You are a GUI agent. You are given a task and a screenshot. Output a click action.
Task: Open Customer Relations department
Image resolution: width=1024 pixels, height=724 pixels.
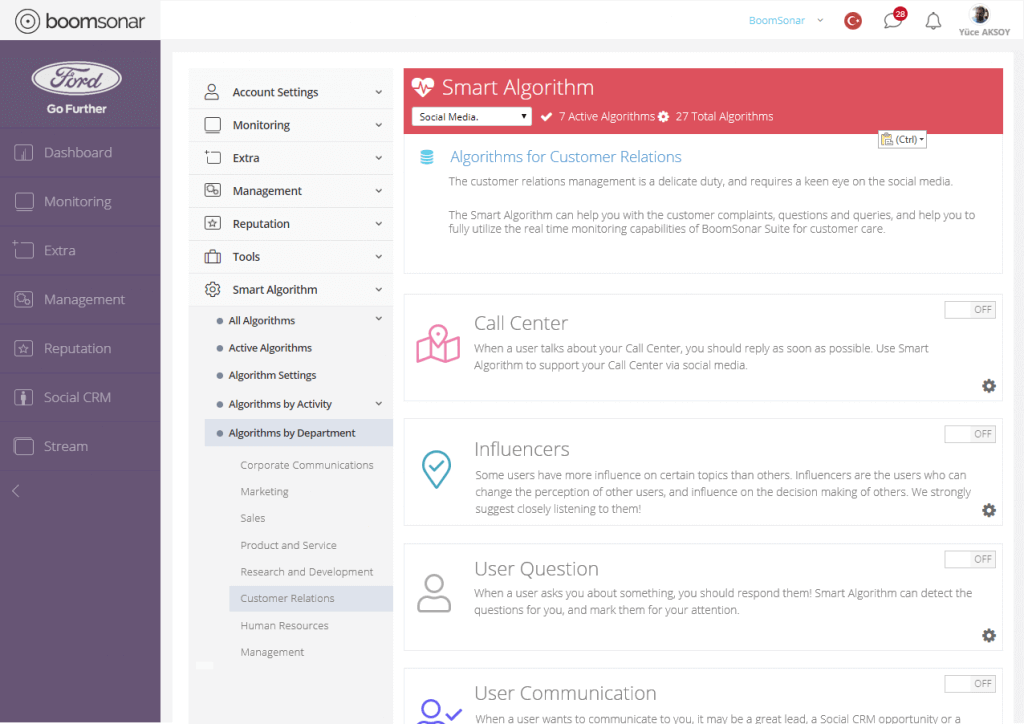point(311,599)
